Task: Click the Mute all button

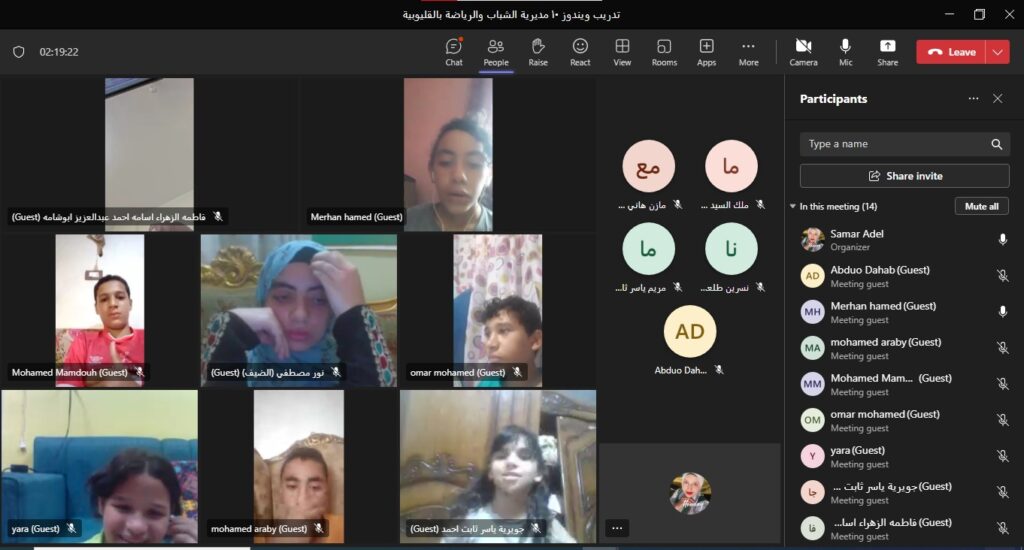Action: [981, 206]
